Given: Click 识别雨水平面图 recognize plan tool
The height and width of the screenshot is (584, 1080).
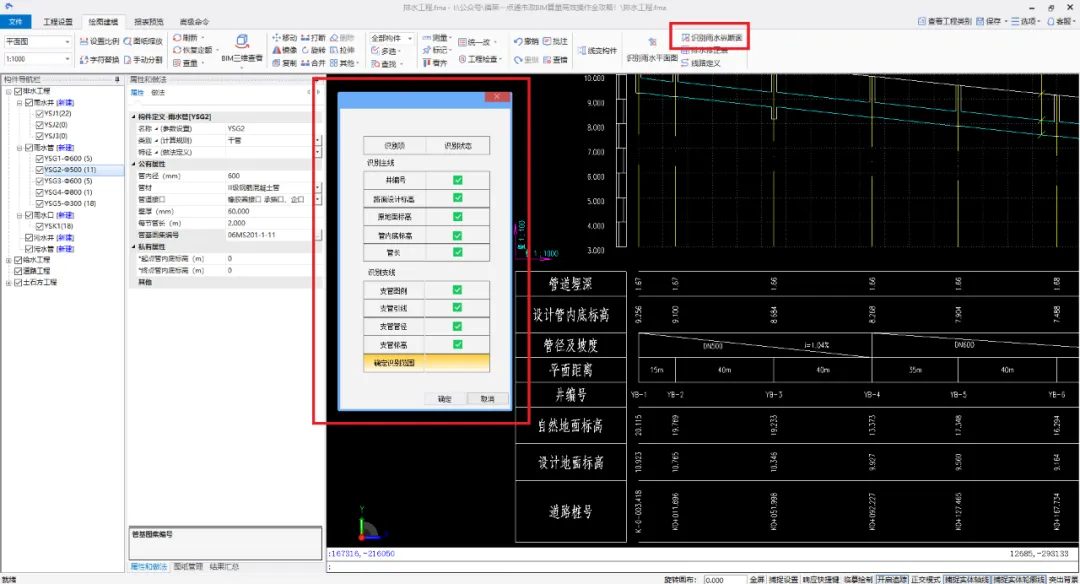Looking at the screenshot, I should 652,50.
